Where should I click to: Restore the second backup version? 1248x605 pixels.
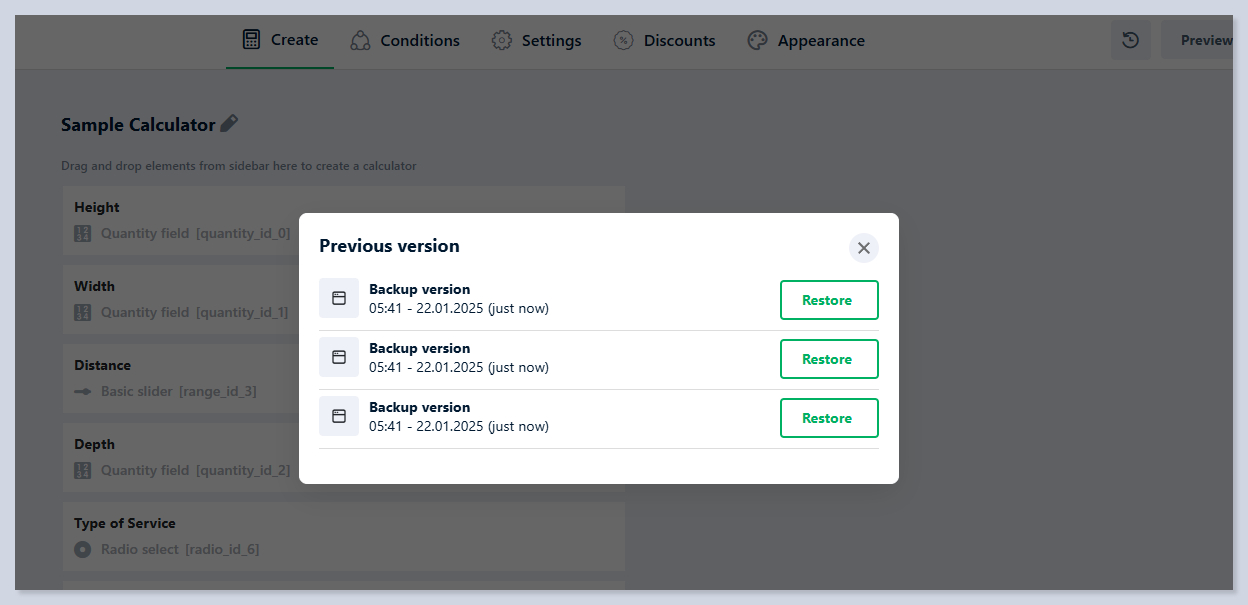828,359
